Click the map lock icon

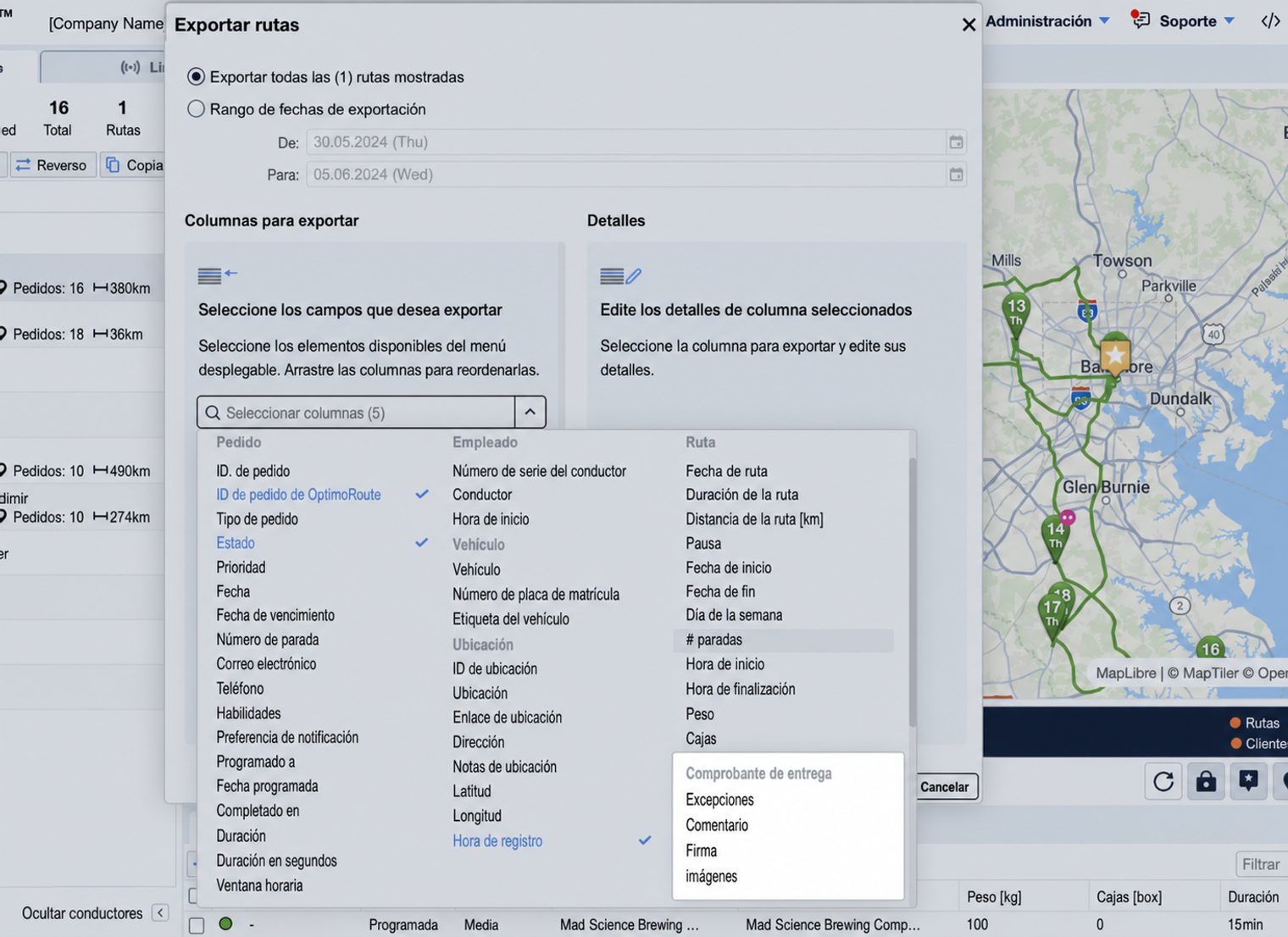[1206, 781]
